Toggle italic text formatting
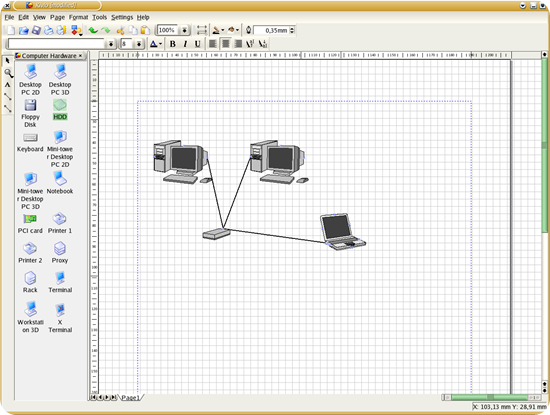 coord(185,44)
